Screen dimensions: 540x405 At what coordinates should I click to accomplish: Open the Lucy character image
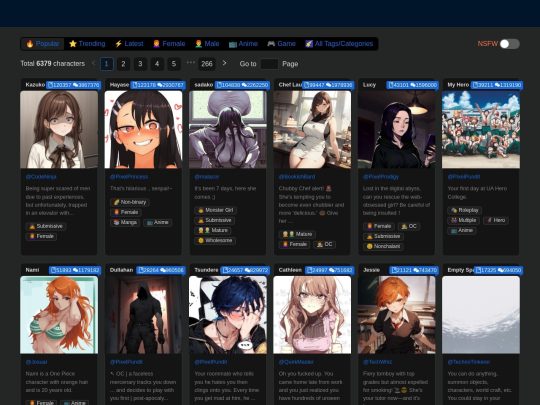coord(396,129)
